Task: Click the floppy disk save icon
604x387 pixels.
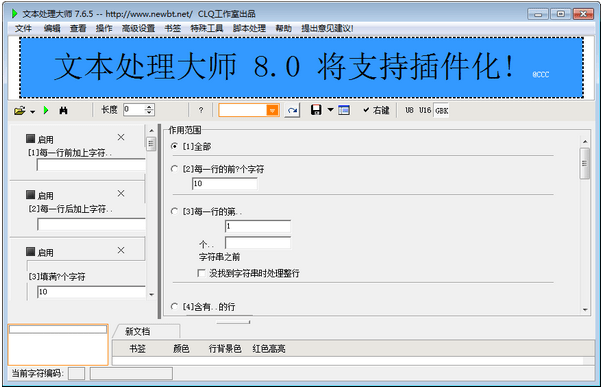Action: click(316, 110)
